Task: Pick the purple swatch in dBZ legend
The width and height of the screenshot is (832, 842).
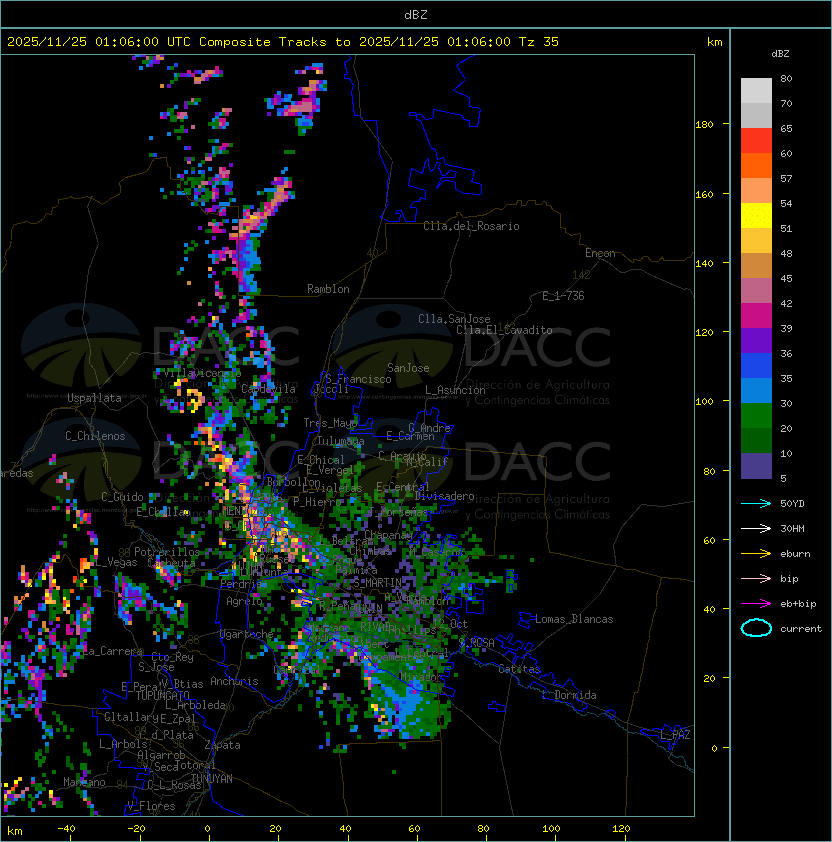Action: click(x=756, y=341)
